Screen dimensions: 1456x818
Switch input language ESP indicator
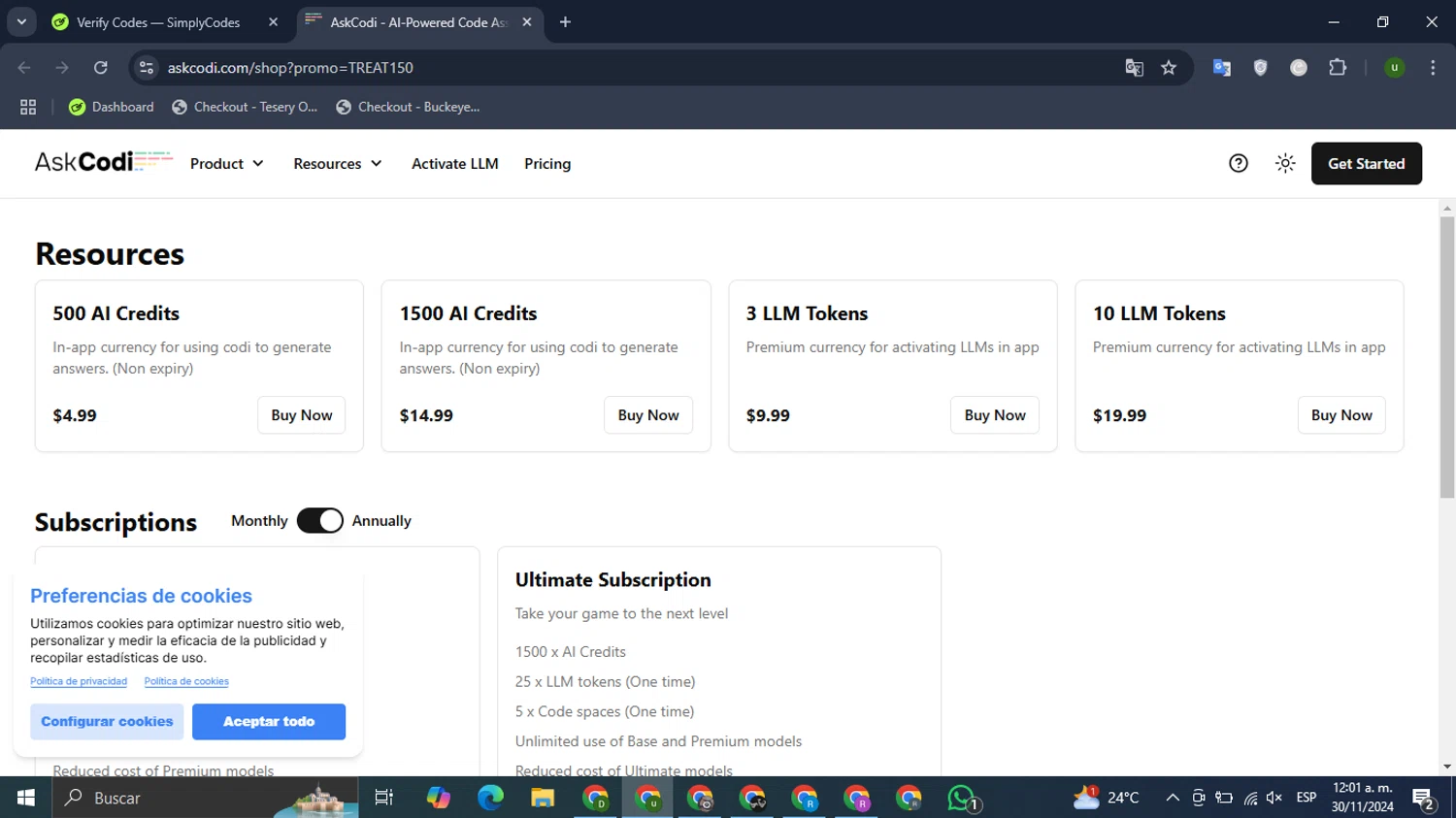1307,798
